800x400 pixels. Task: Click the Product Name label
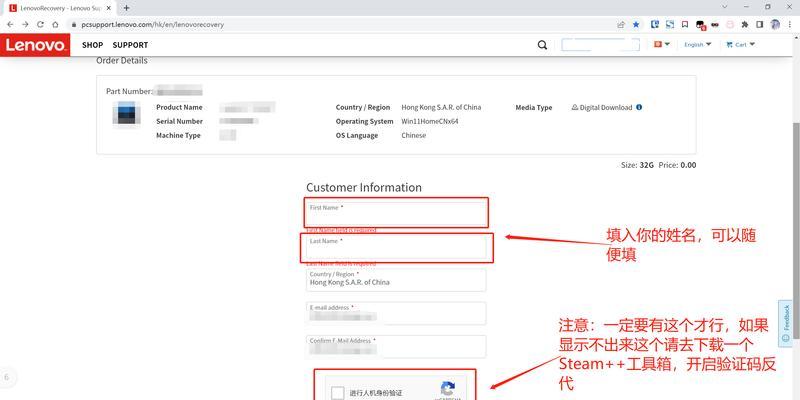(179, 108)
